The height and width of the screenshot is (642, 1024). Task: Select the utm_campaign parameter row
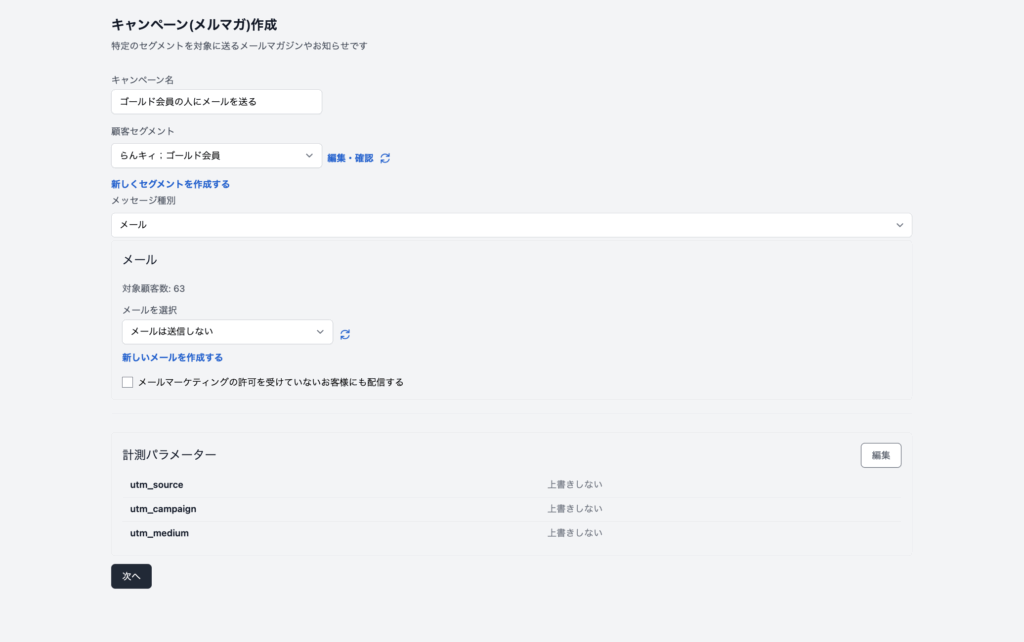(x=511, y=509)
